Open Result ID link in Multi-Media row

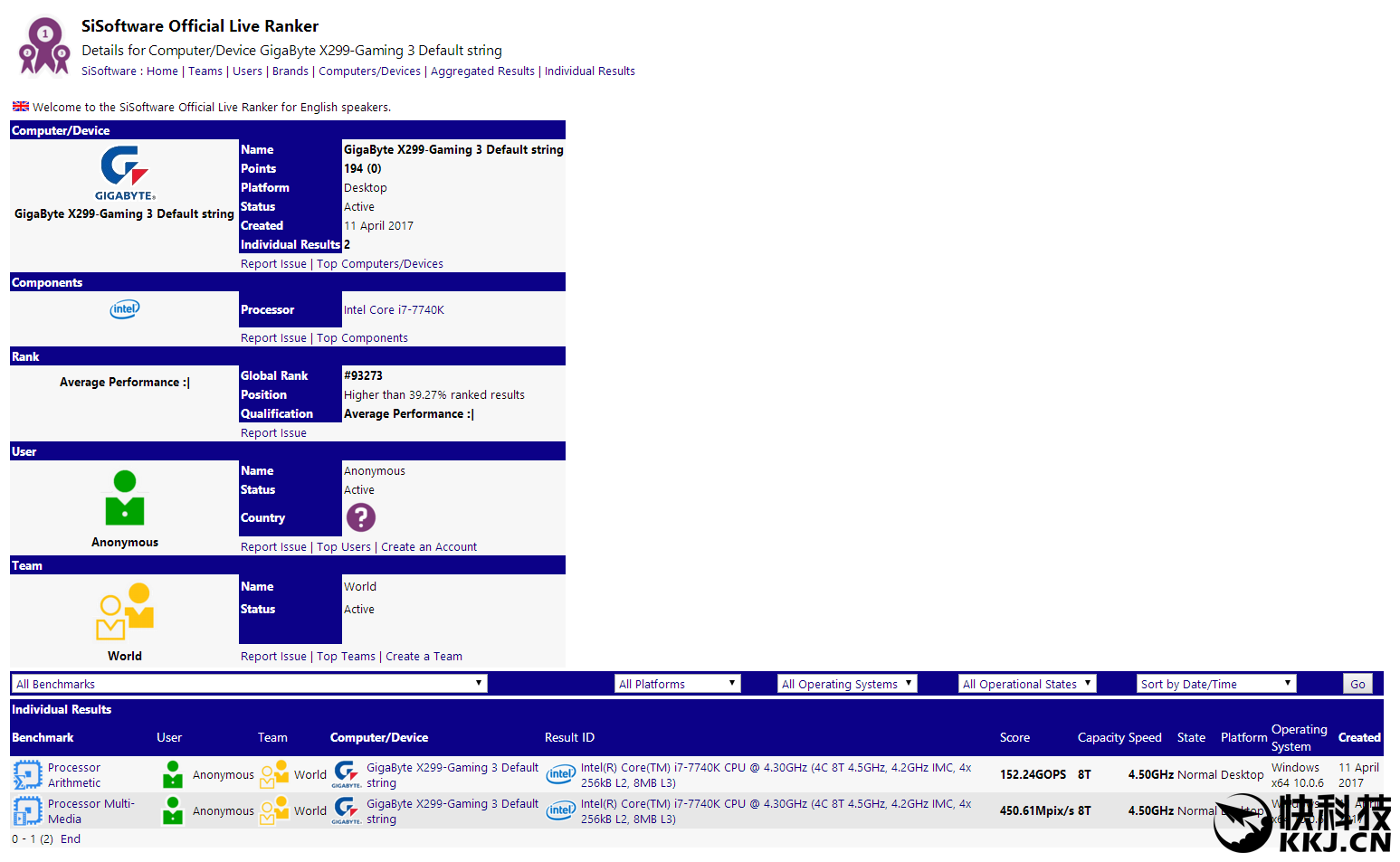[x=776, y=811]
